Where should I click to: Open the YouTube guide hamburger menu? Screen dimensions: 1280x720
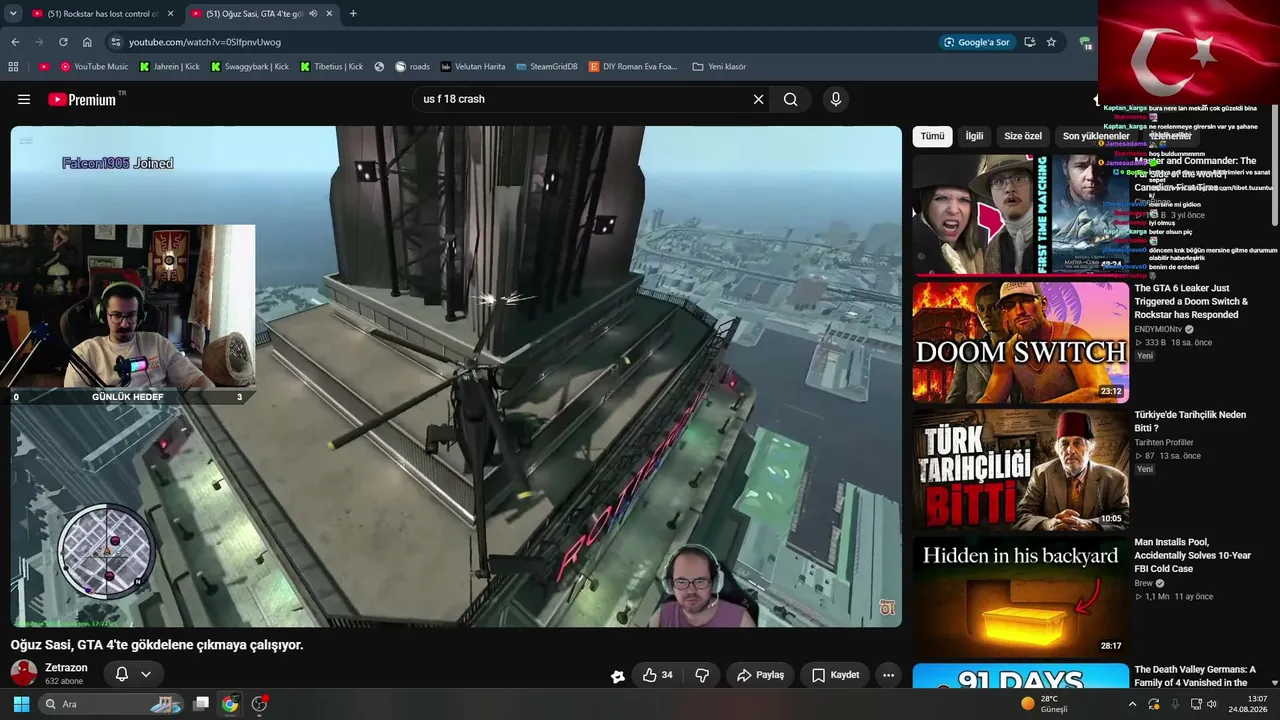(x=24, y=99)
